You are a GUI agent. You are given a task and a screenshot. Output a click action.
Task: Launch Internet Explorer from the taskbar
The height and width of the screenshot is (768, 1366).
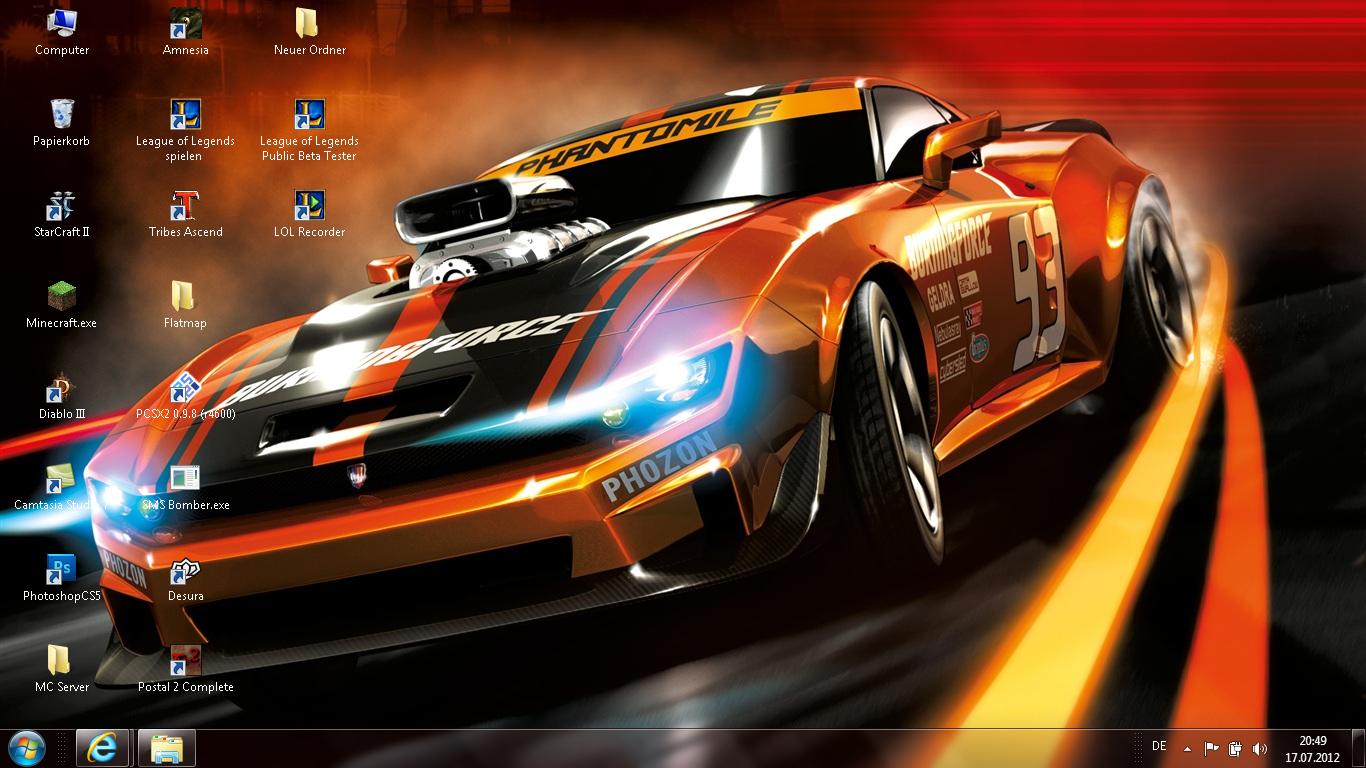(102, 748)
